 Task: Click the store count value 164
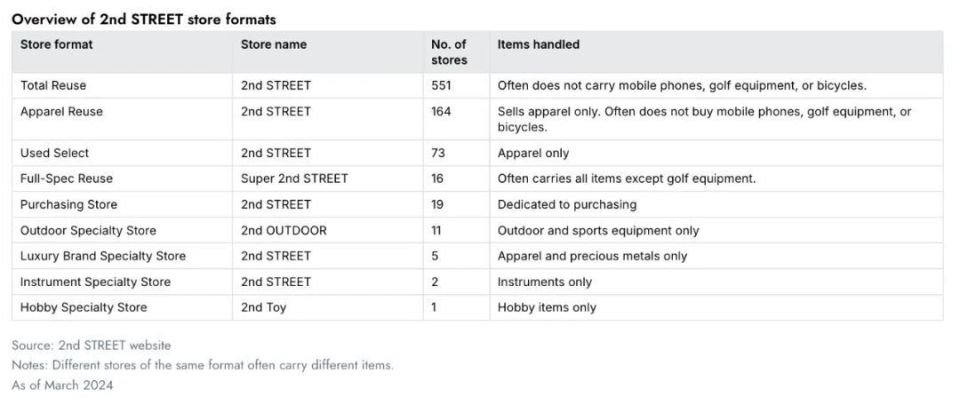click(441, 112)
